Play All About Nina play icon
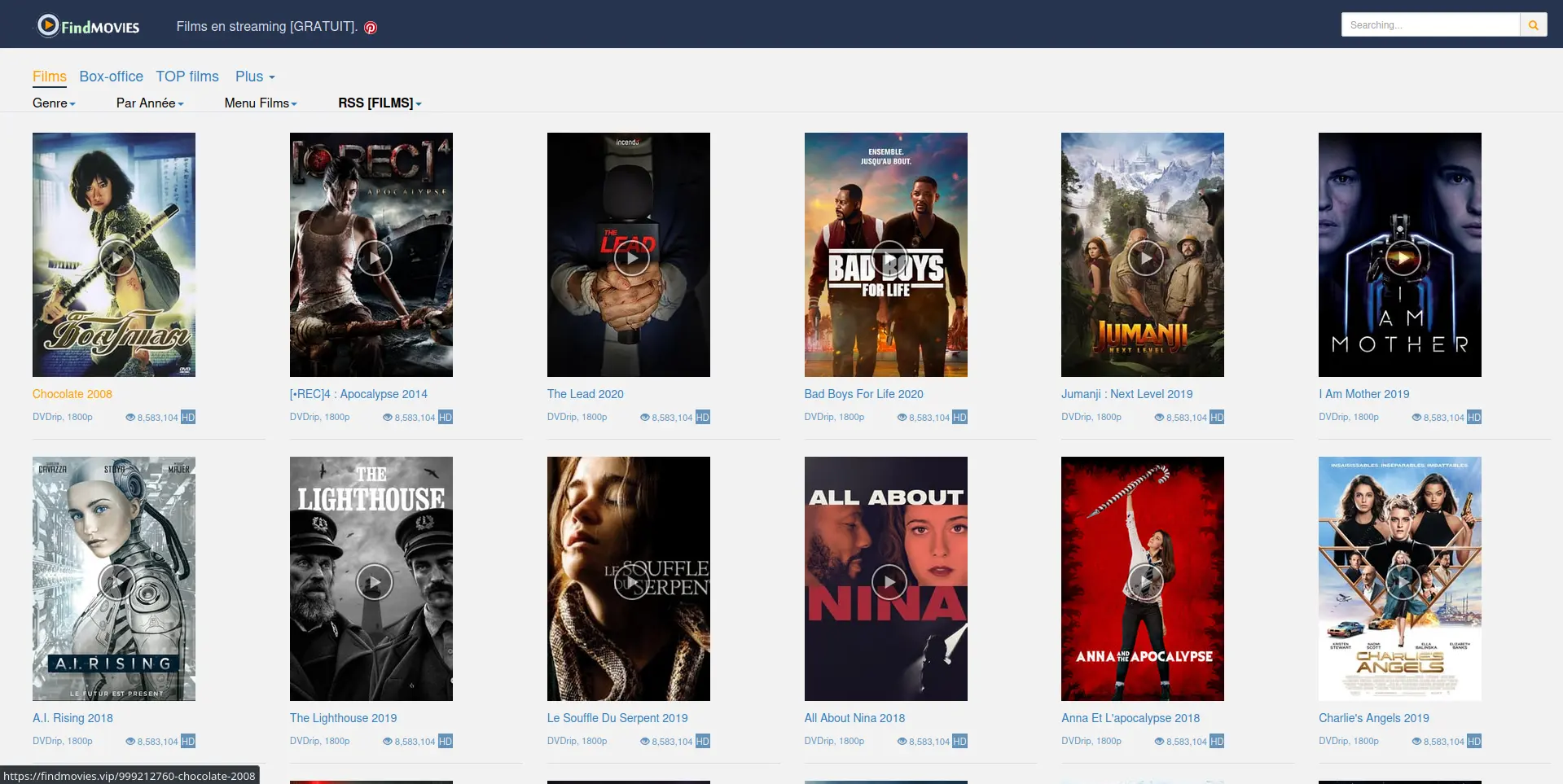Screen dimensions: 1563x784 point(889,582)
